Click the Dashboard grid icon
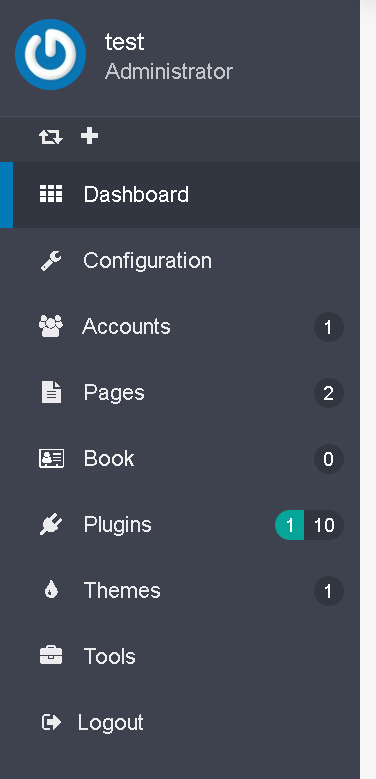 (51, 194)
